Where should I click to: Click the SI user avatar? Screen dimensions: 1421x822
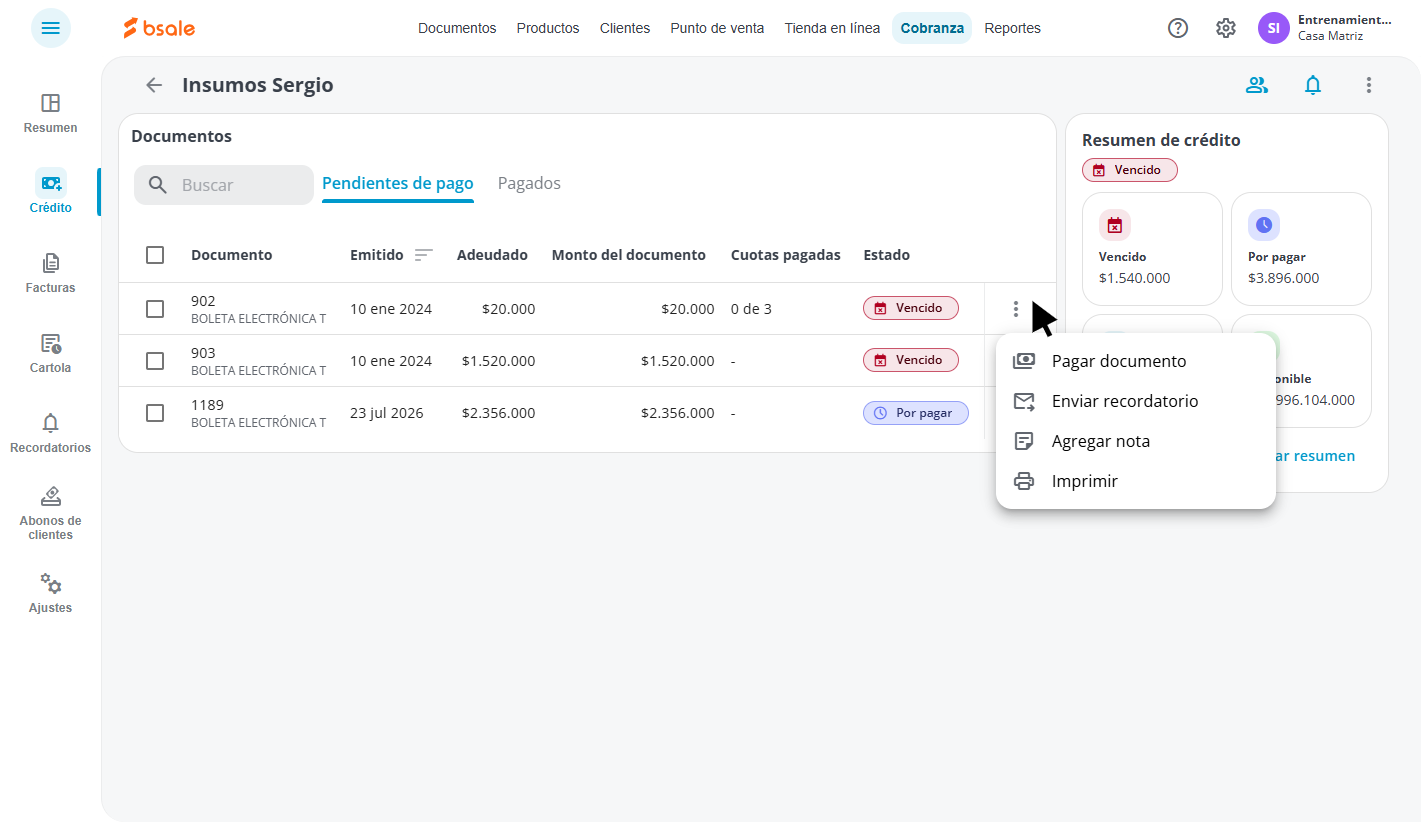pyautogui.click(x=1274, y=28)
